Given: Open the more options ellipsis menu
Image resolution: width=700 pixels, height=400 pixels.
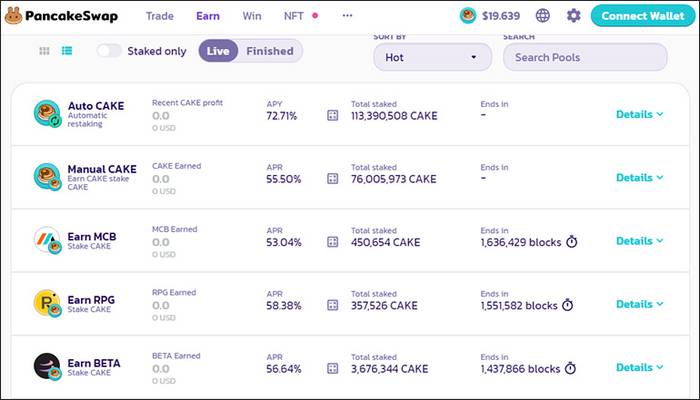Looking at the screenshot, I should click(347, 16).
